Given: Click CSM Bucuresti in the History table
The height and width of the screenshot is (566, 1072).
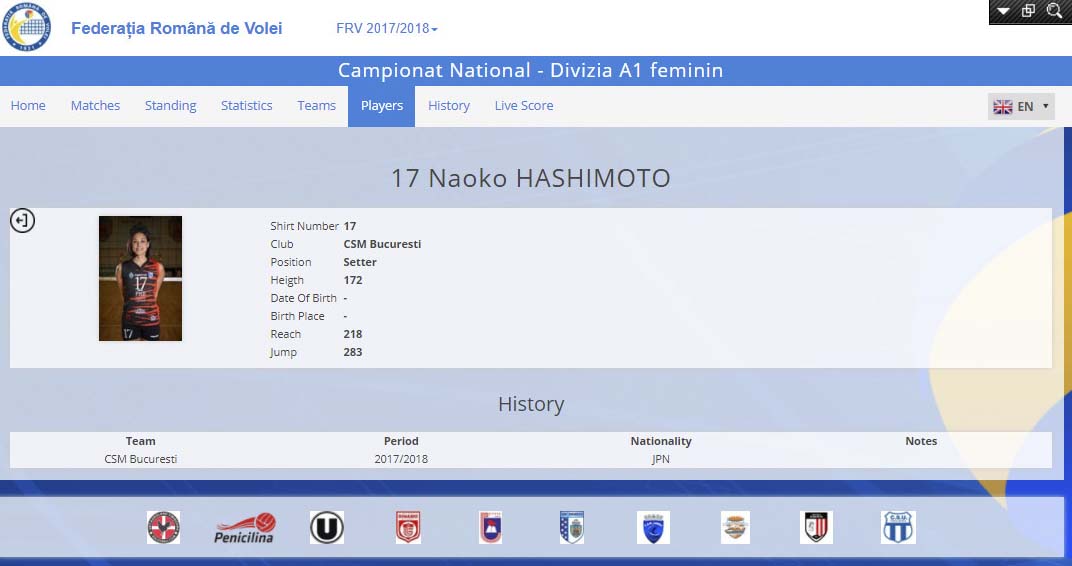Looking at the screenshot, I should [x=140, y=459].
